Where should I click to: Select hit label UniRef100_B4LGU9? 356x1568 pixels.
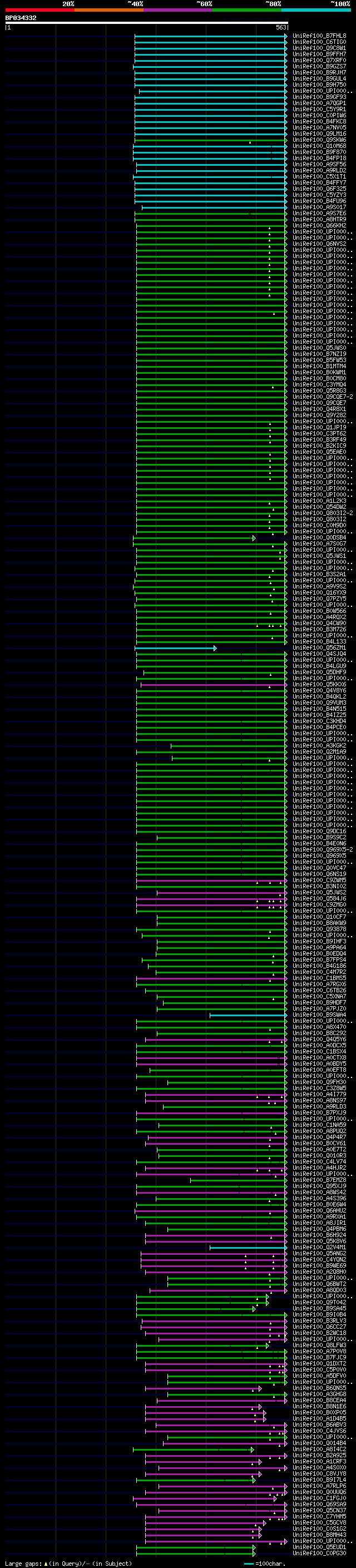319,666
